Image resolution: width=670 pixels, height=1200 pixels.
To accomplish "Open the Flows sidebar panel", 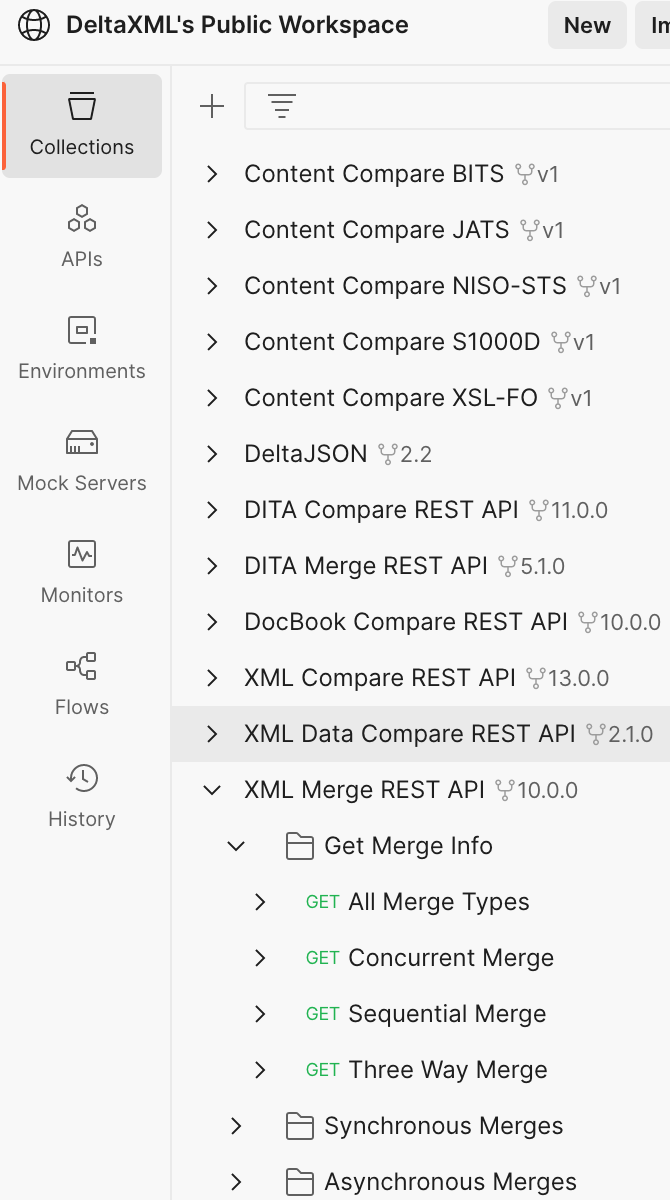I will pos(82,685).
